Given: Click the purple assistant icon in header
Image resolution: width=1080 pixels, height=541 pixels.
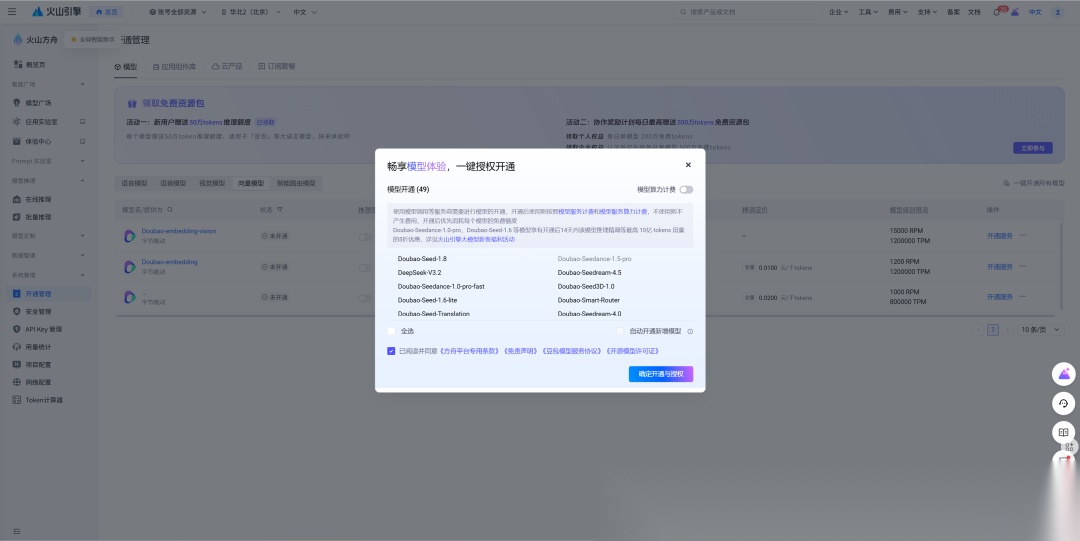Looking at the screenshot, I should [1015, 12].
